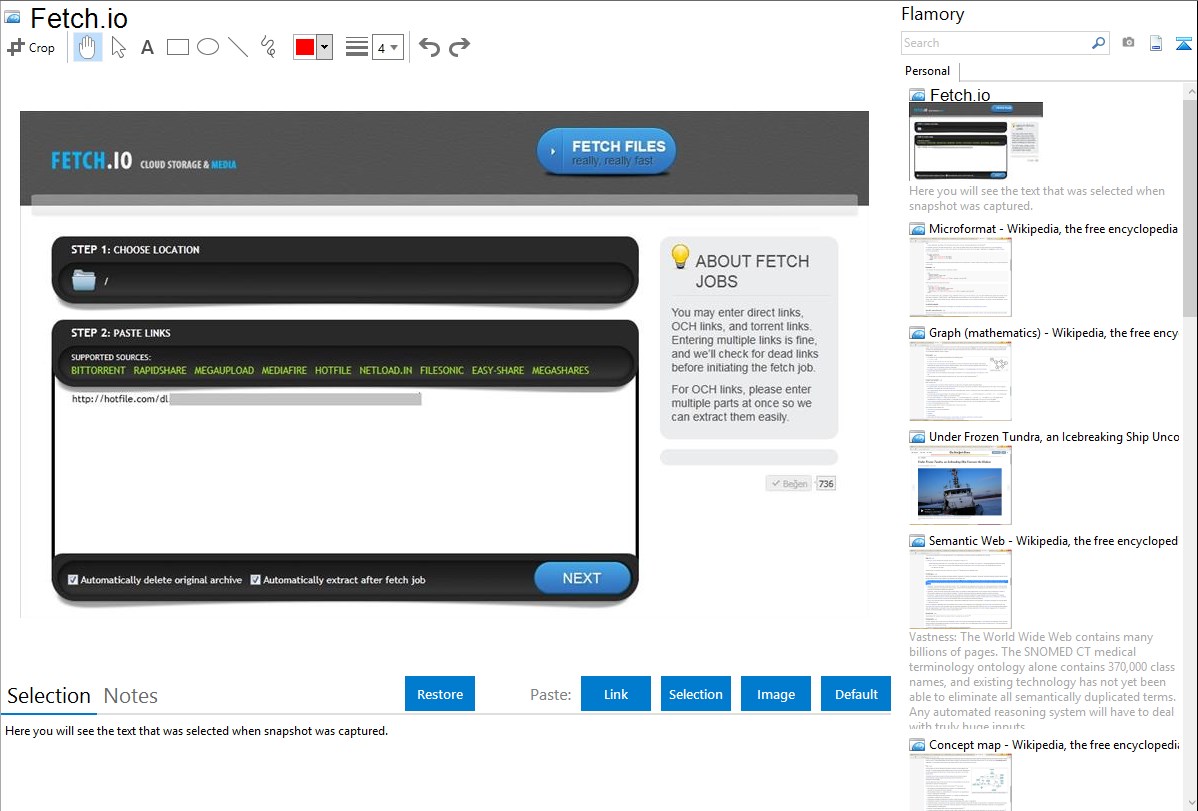The image size is (1198, 811).
Task: Open the Semantic Web snapshot thumbnail
Action: [960, 589]
